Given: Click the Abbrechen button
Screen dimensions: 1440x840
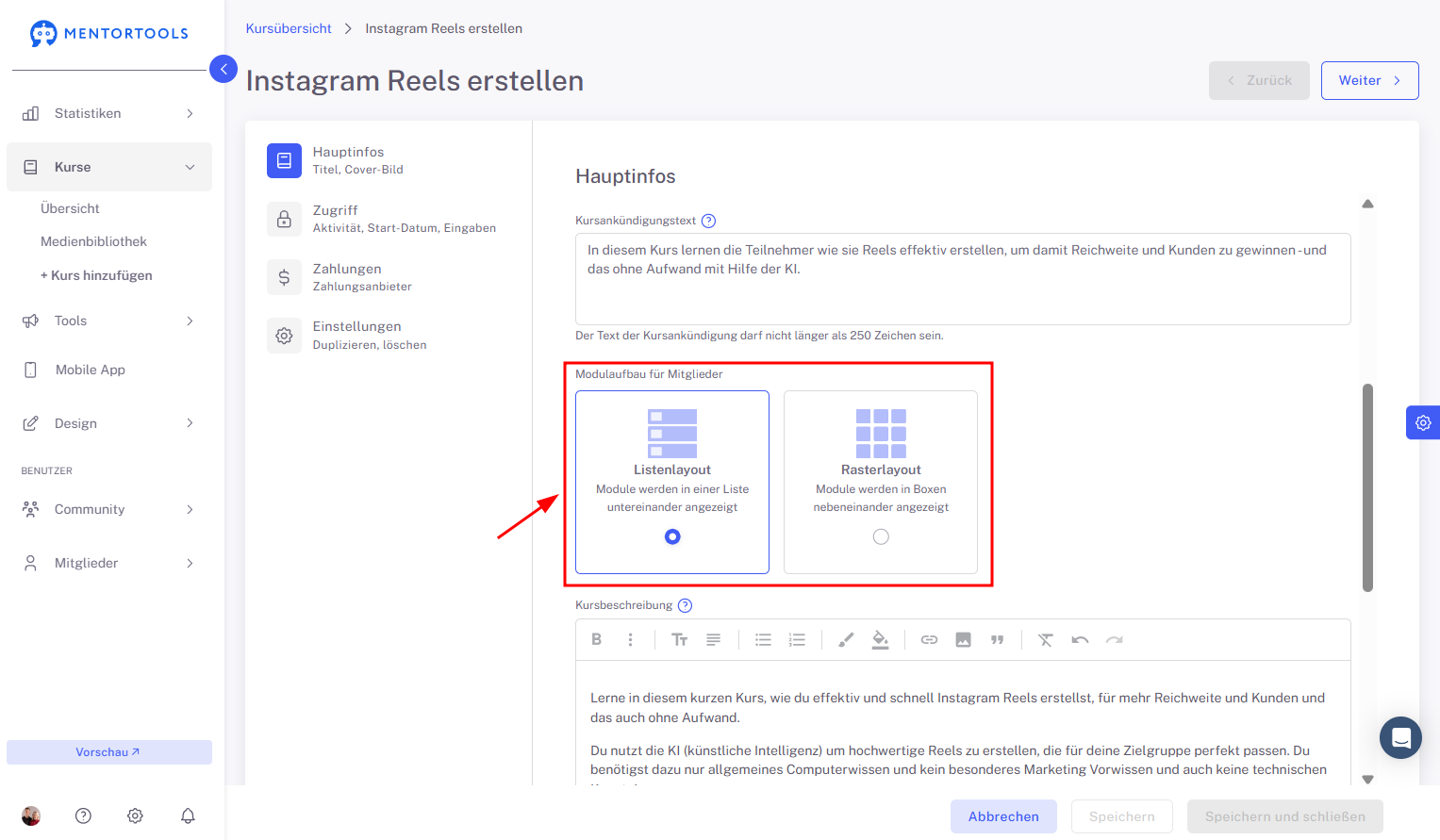Looking at the screenshot, I should pos(1003,816).
